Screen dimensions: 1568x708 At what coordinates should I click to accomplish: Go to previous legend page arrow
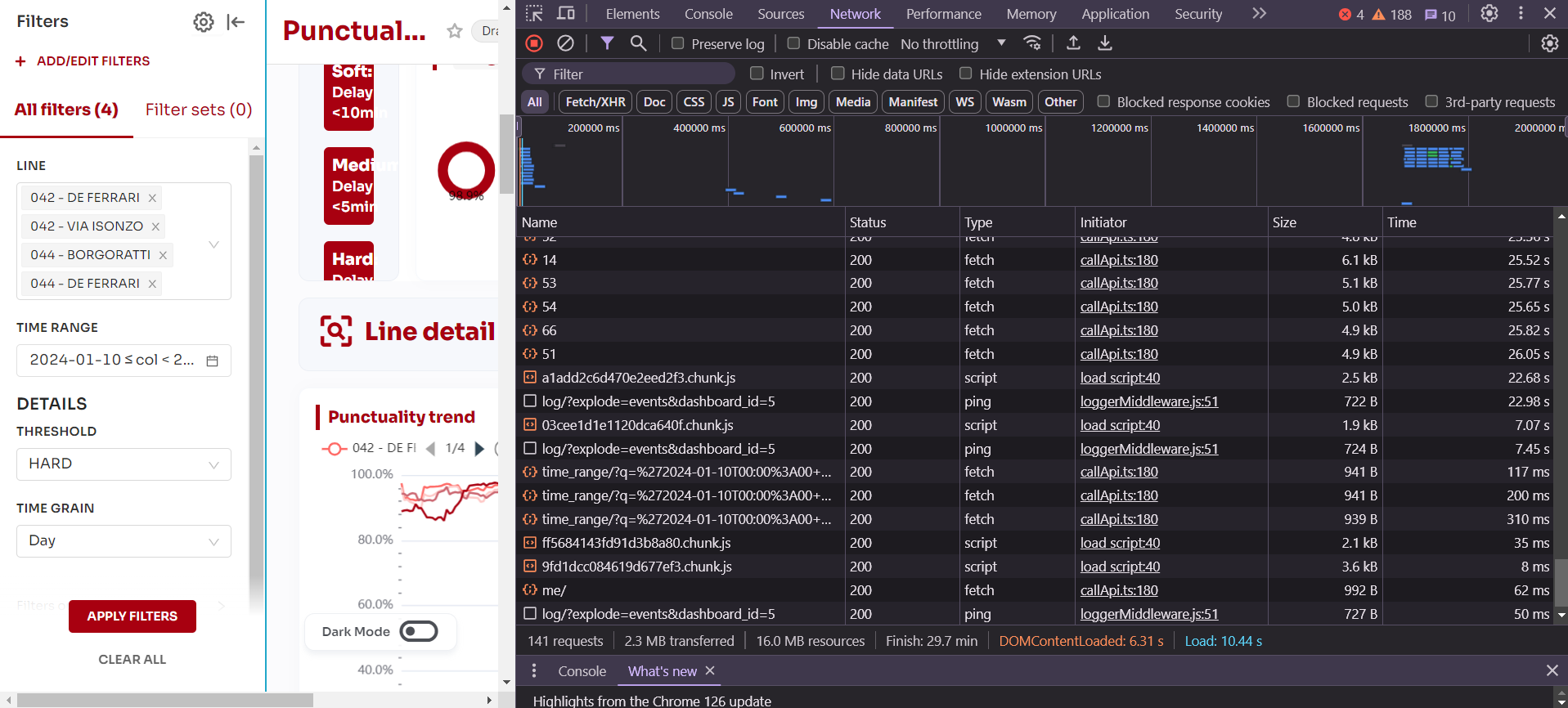[x=430, y=448]
